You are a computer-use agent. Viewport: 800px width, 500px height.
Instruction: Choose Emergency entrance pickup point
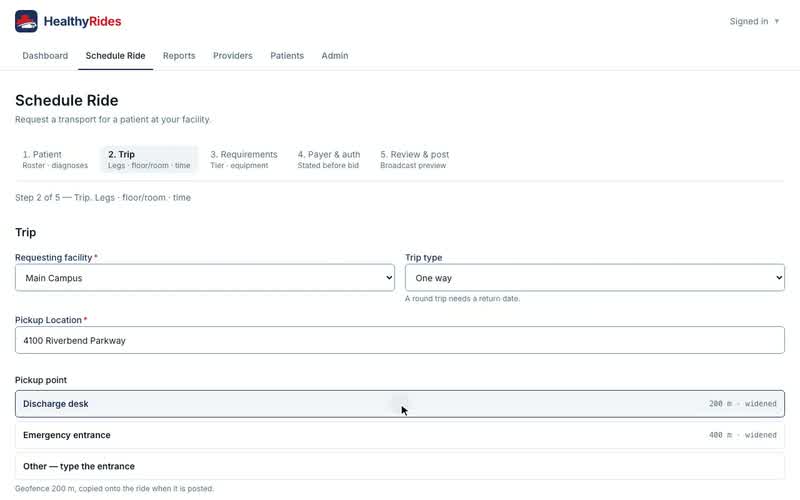(399, 435)
